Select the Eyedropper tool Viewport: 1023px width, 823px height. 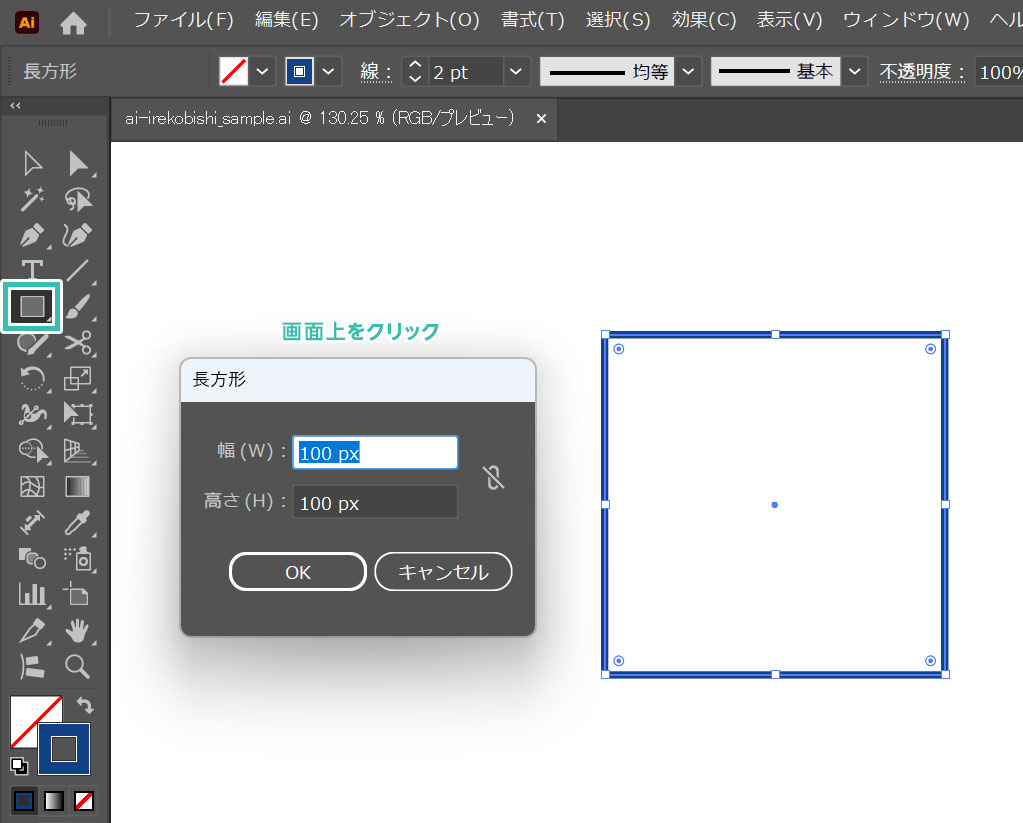tap(77, 522)
